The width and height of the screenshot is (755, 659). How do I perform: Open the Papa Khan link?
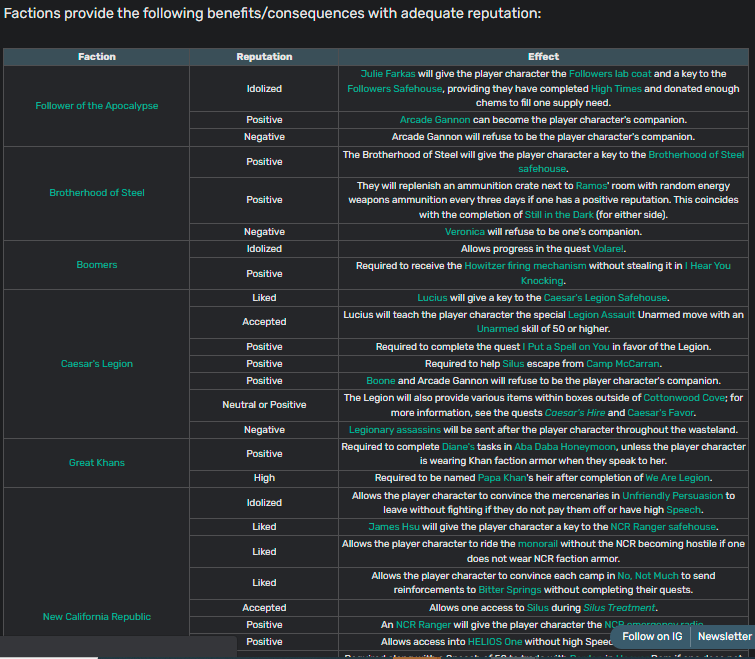[501, 478]
